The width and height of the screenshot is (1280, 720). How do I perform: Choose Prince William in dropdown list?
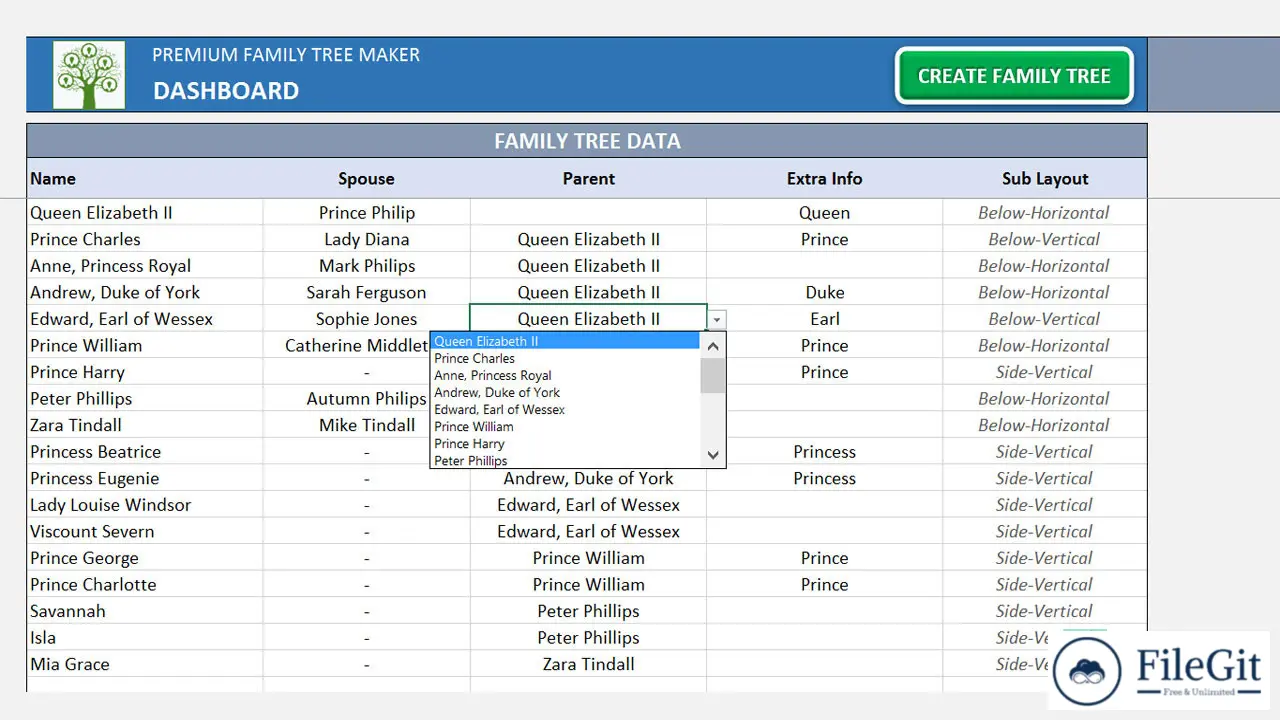(566, 426)
